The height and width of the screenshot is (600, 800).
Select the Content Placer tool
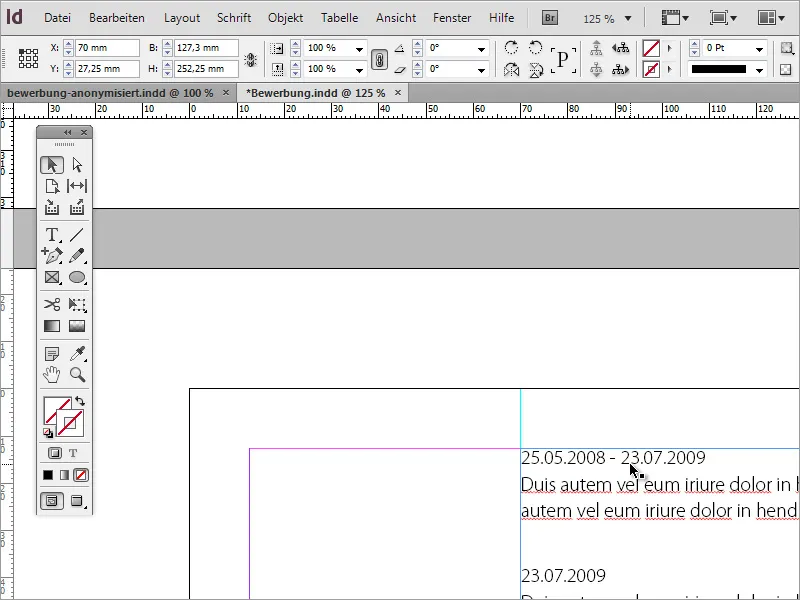(x=77, y=207)
